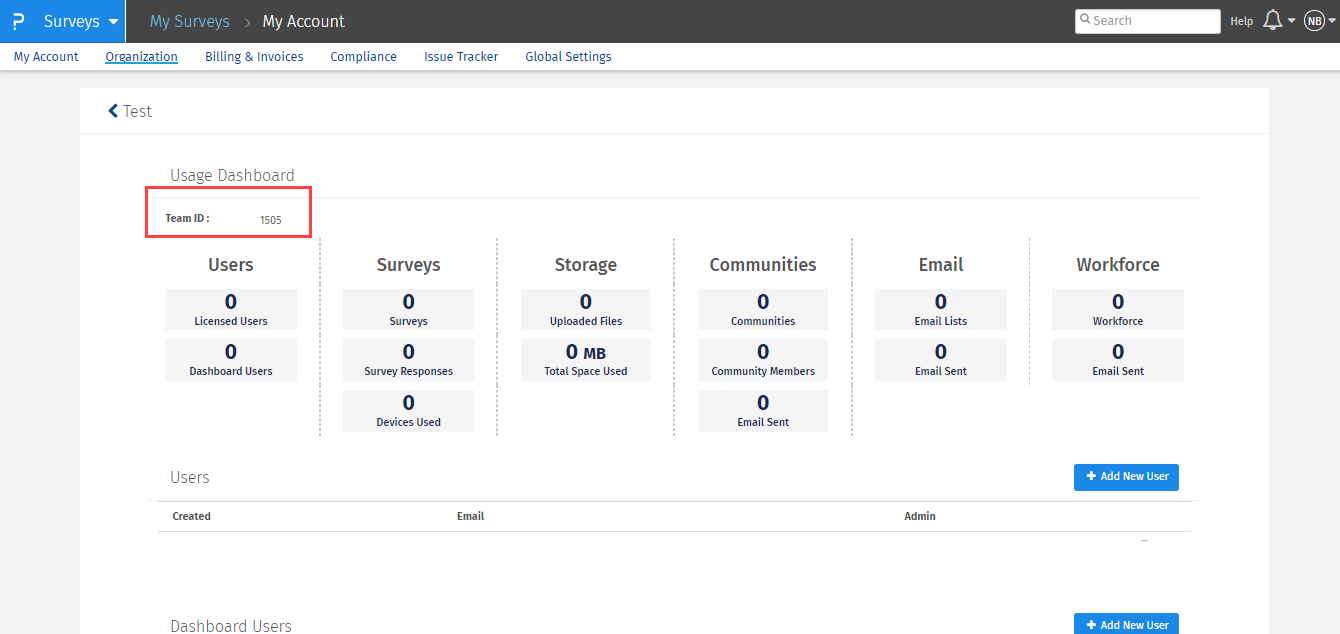Click the back chevron beside Test
Image resolution: width=1340 pixels, height=634 pixels.
[113, 111]
